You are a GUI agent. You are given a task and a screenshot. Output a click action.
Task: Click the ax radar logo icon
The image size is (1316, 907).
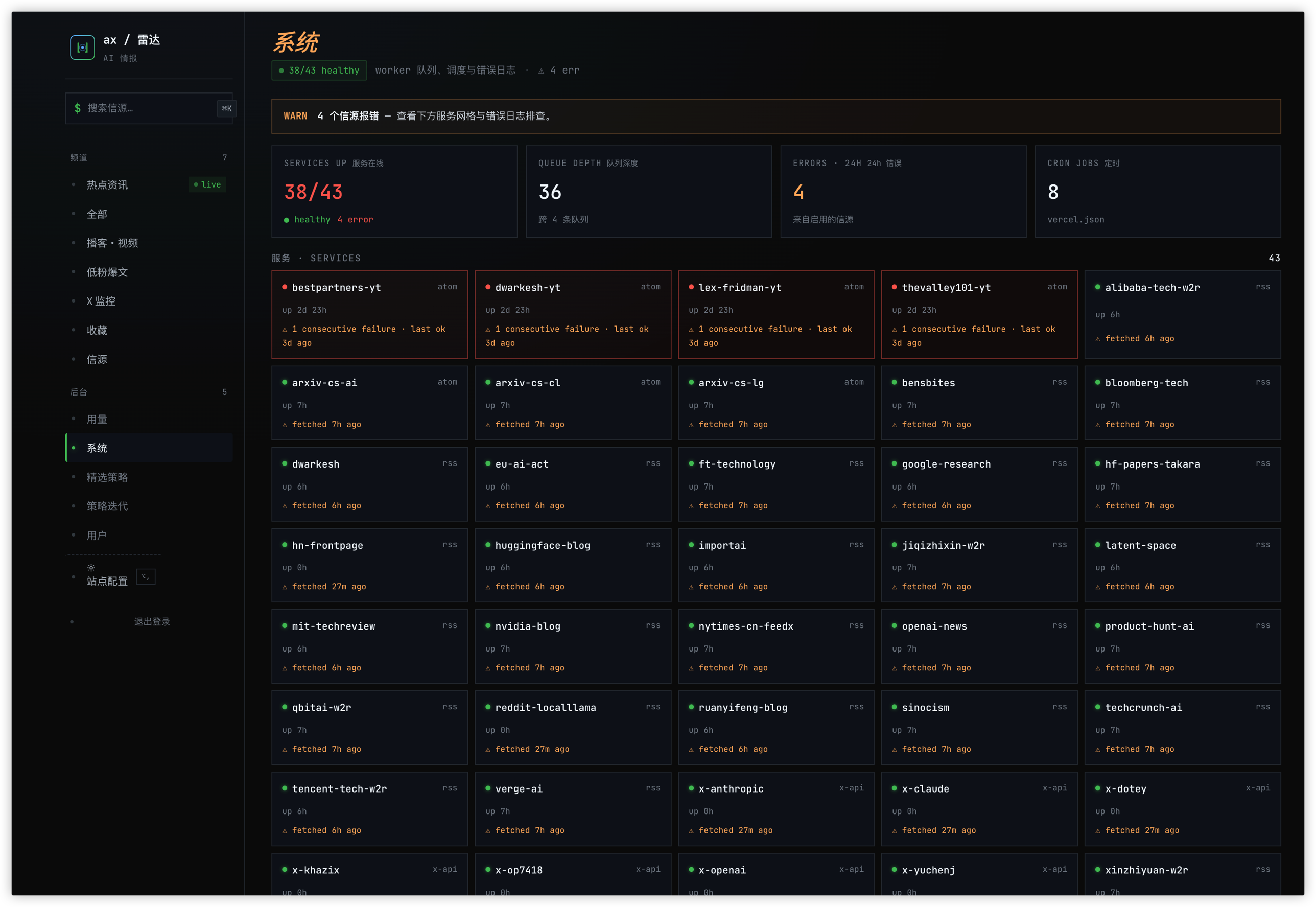tap(82, 48)
